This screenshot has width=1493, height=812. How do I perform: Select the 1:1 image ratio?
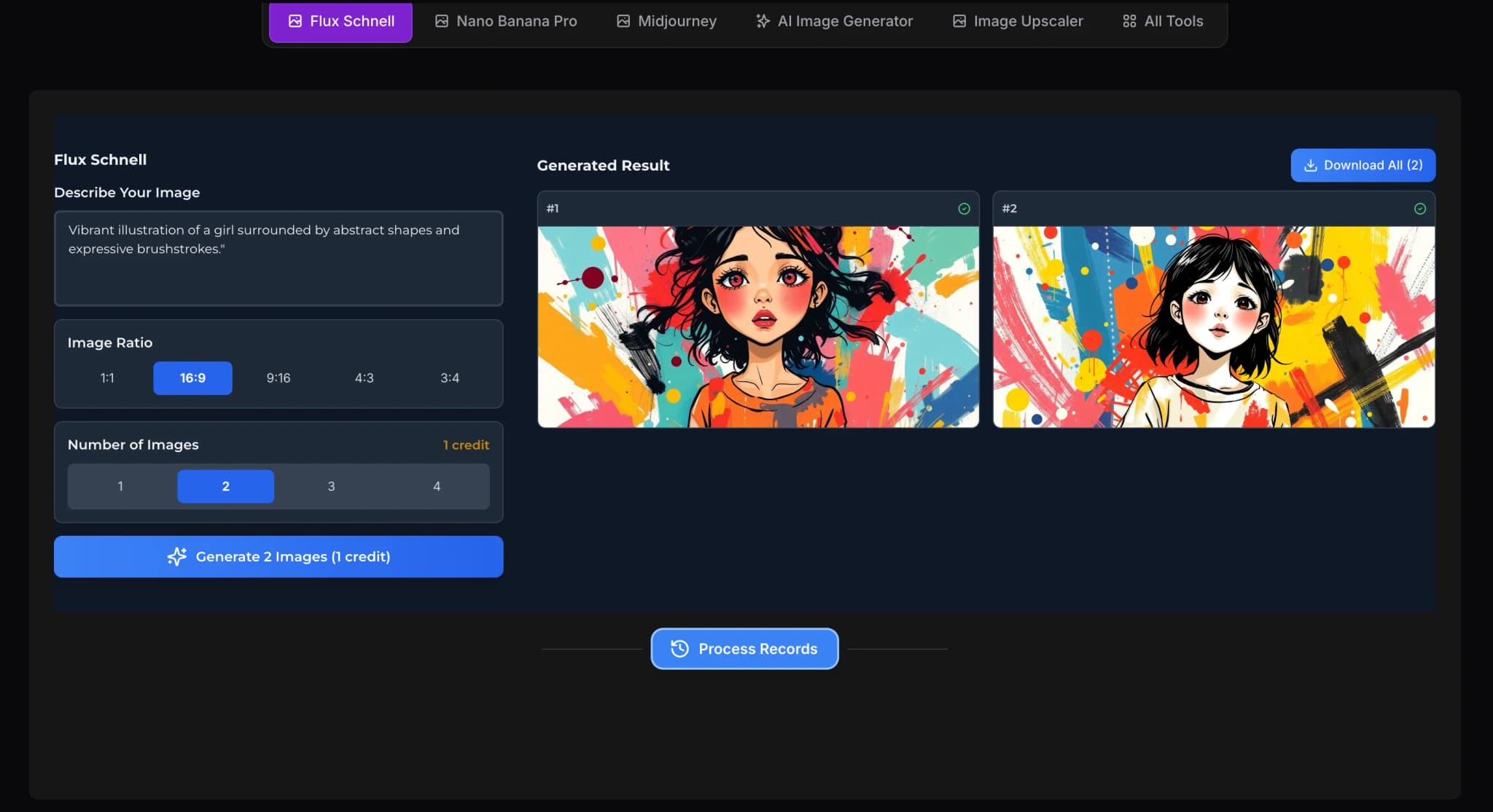click(107, 378)
